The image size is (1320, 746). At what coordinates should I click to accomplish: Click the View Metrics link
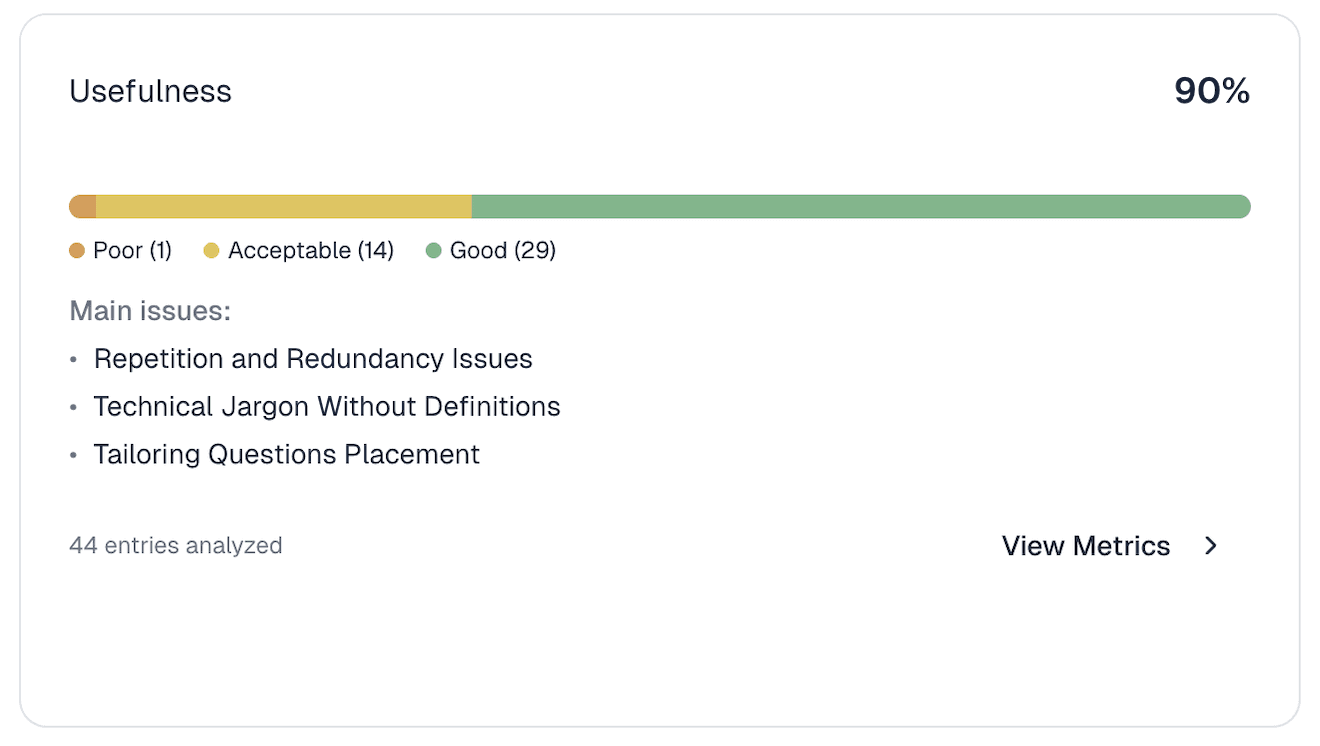pyautogui.click(x=1085, y=546)
